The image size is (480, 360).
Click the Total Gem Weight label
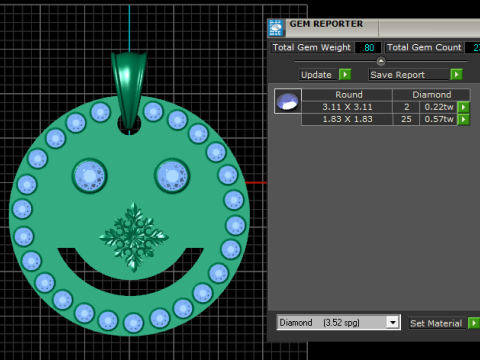coord(312,47)
